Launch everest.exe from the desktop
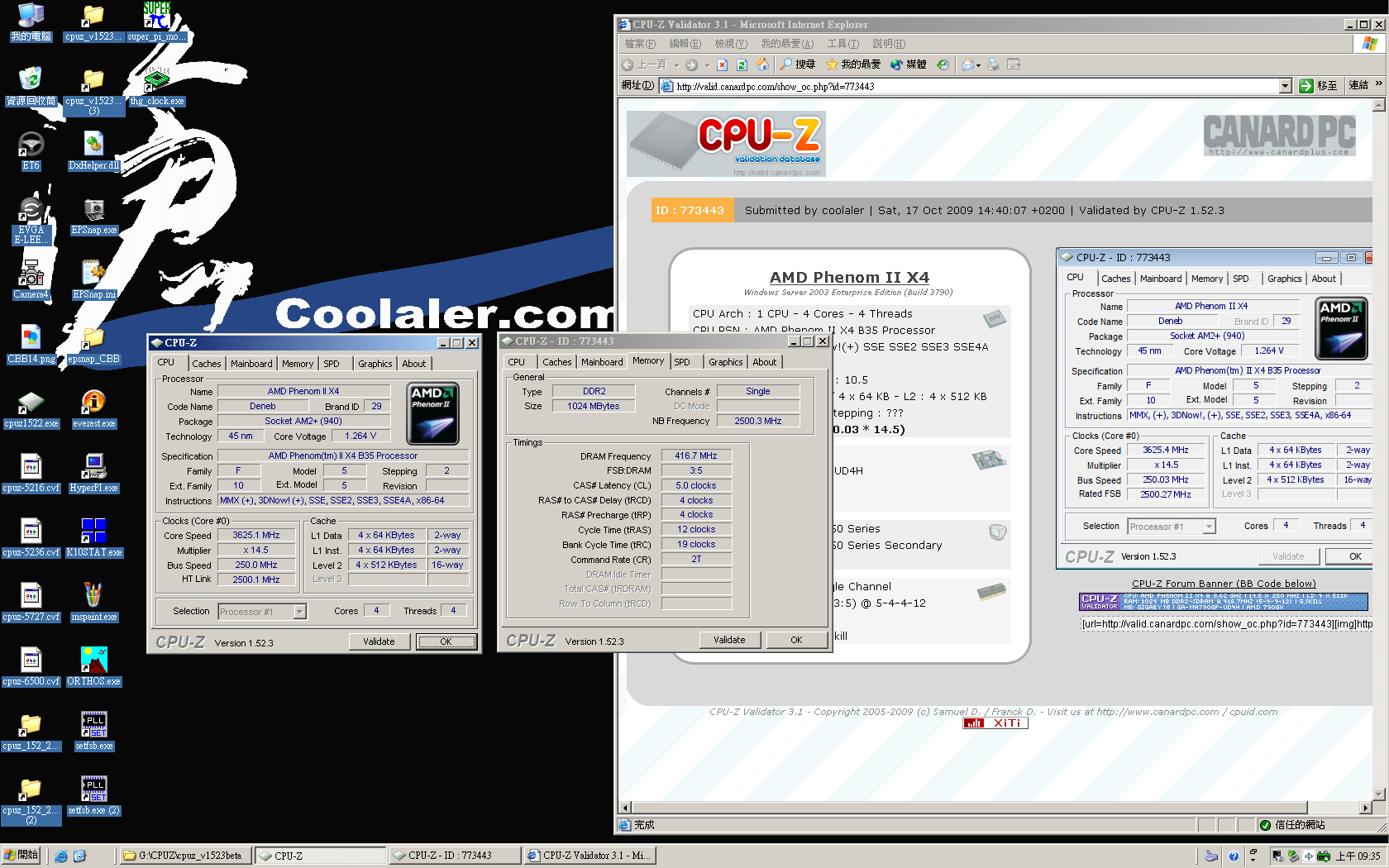 [93, 407]
